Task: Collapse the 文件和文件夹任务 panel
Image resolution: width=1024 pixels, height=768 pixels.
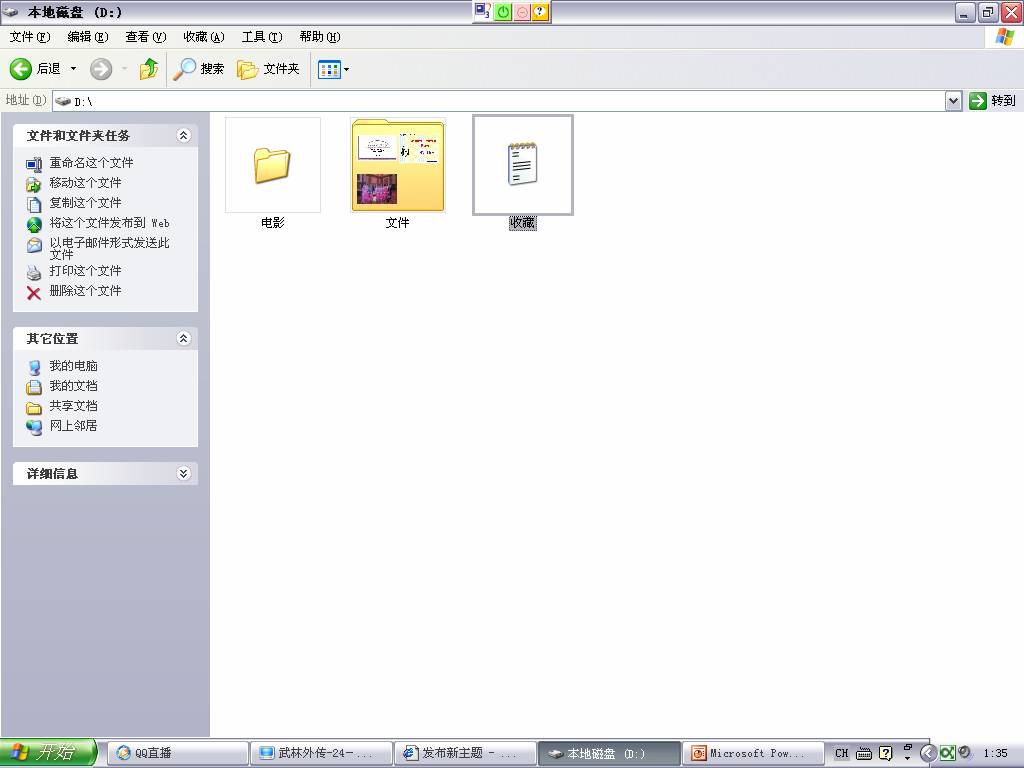Action: click(184, 135)
